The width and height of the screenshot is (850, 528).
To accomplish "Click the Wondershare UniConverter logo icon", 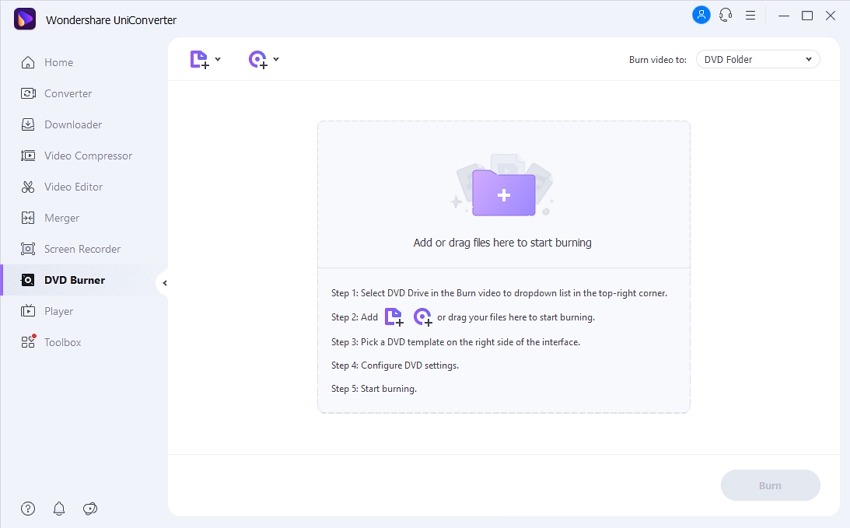I will (x=25, y=20).
